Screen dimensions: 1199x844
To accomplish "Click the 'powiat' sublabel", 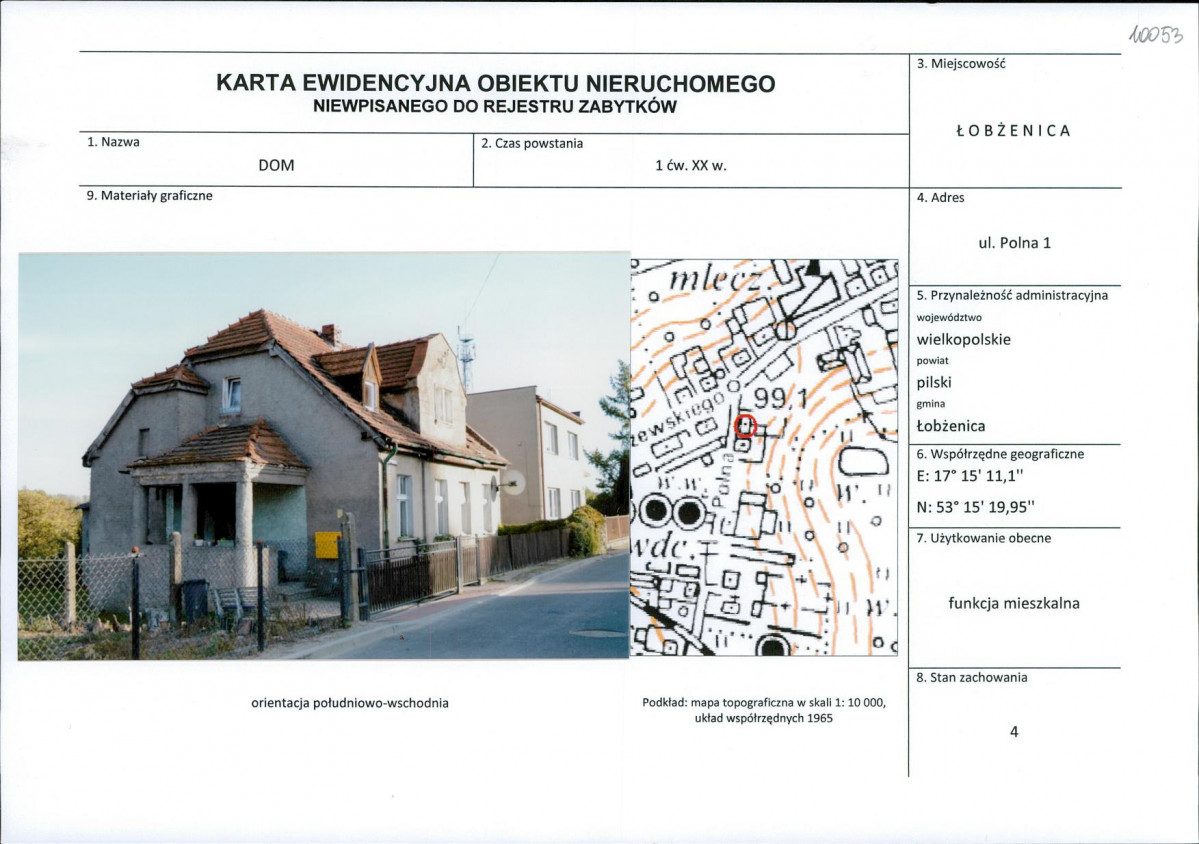I will pos(932,361).
